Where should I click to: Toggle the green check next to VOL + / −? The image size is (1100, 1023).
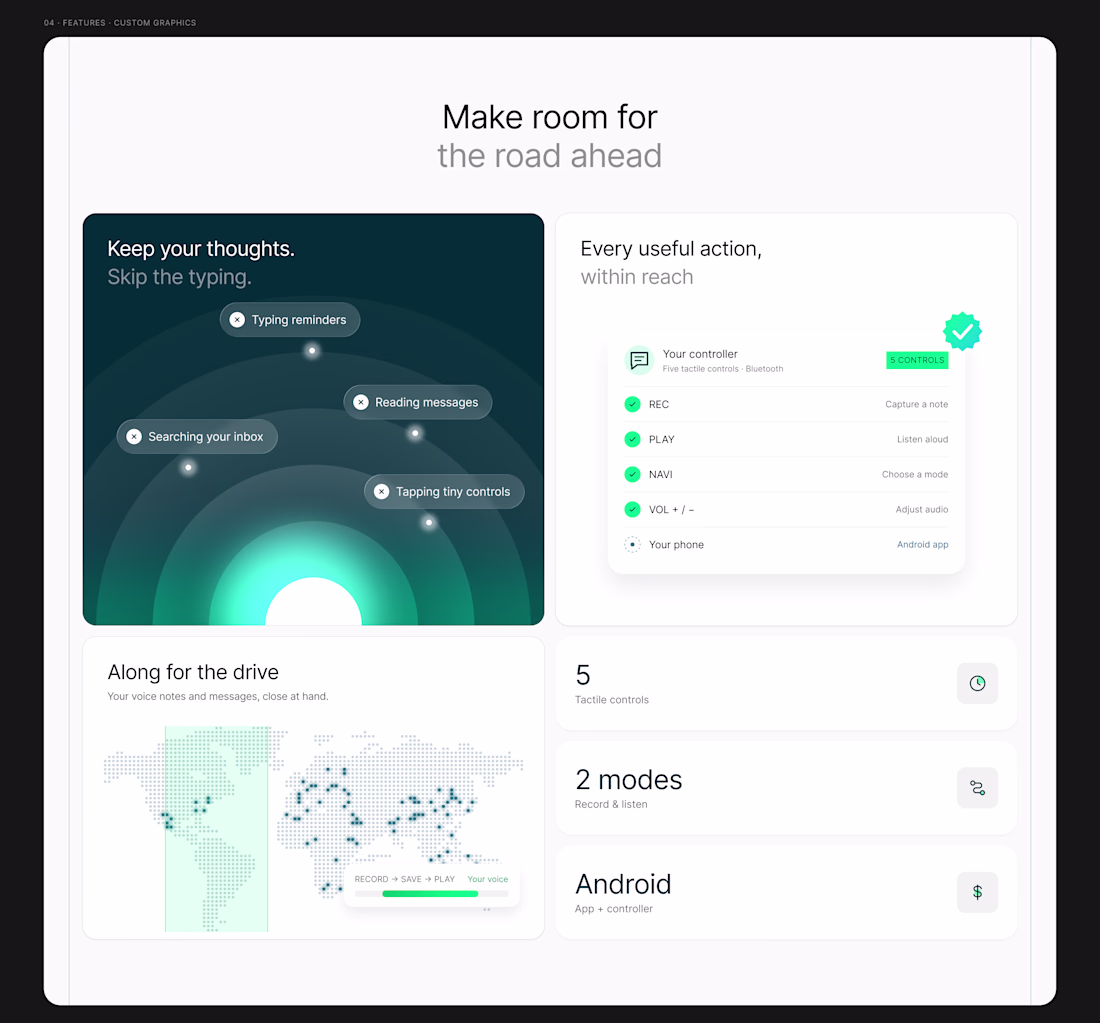tap(632, 509)
